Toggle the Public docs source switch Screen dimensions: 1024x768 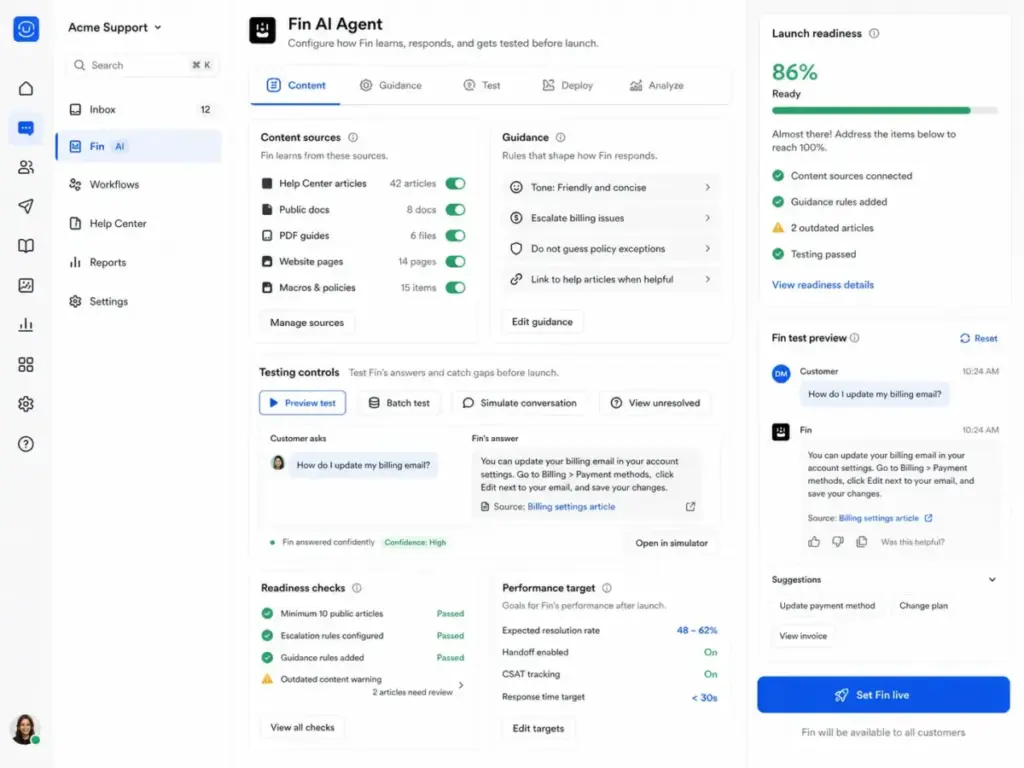[x=455, y=210]
